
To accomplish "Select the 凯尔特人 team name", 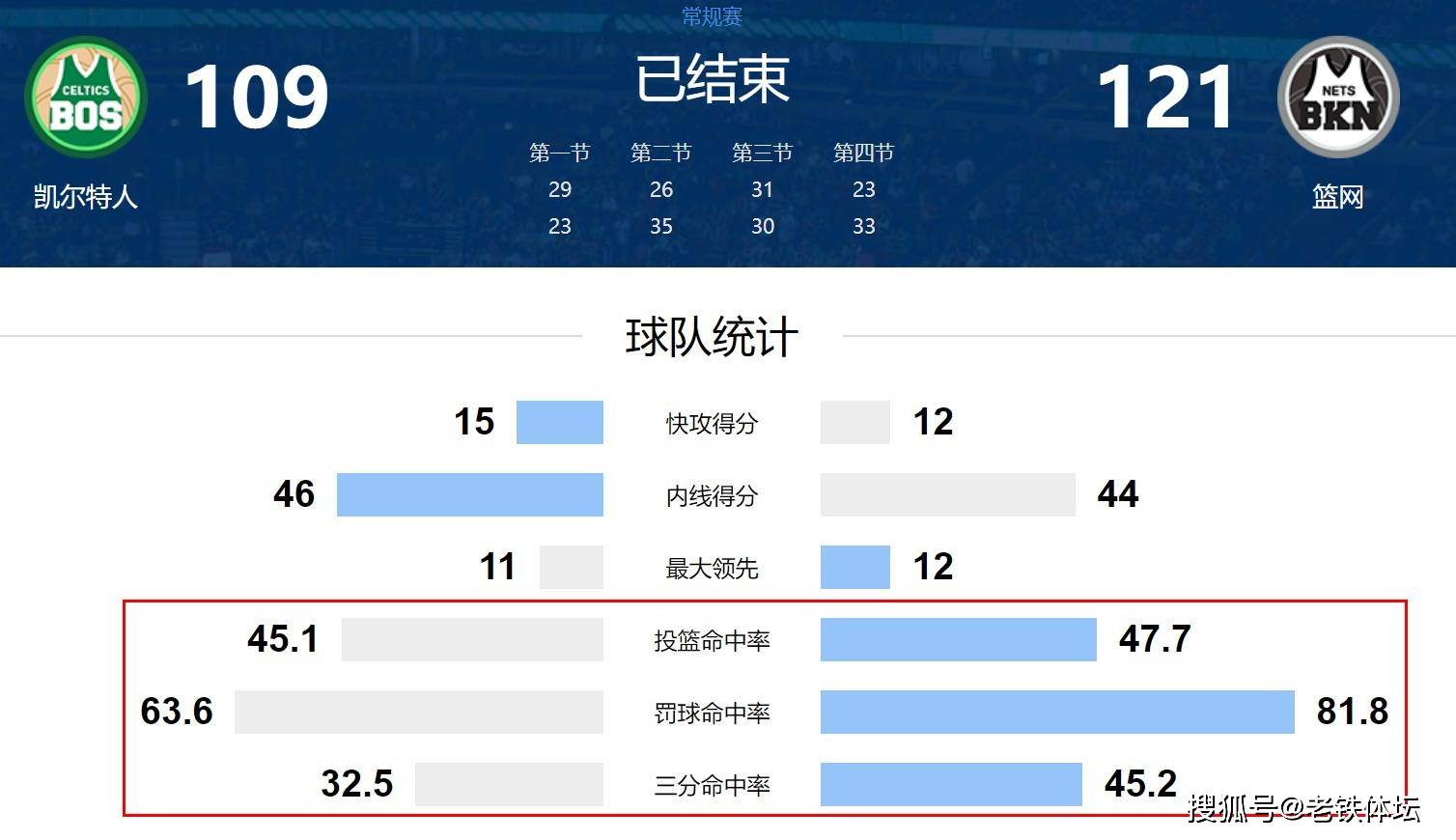I will (86, 197).
